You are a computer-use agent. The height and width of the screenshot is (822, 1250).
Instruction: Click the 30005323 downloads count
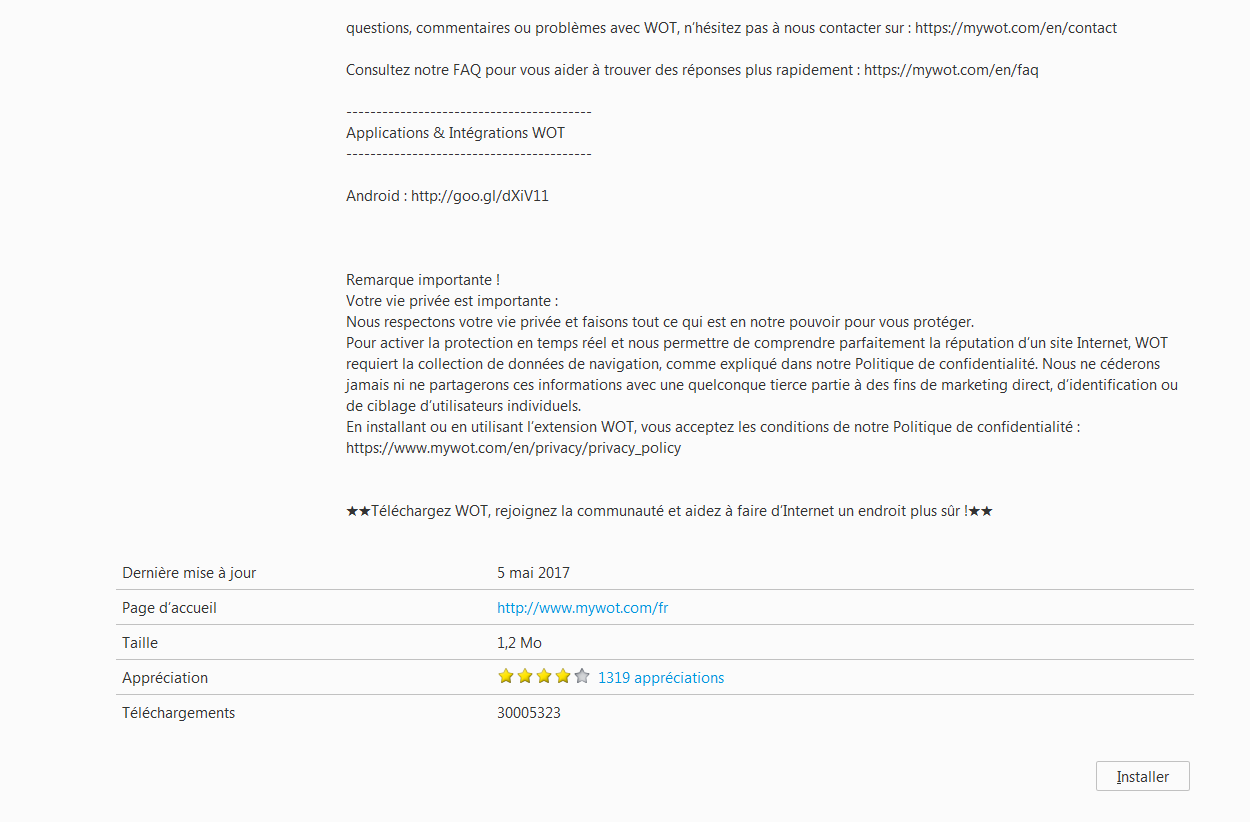pos(529,713)
